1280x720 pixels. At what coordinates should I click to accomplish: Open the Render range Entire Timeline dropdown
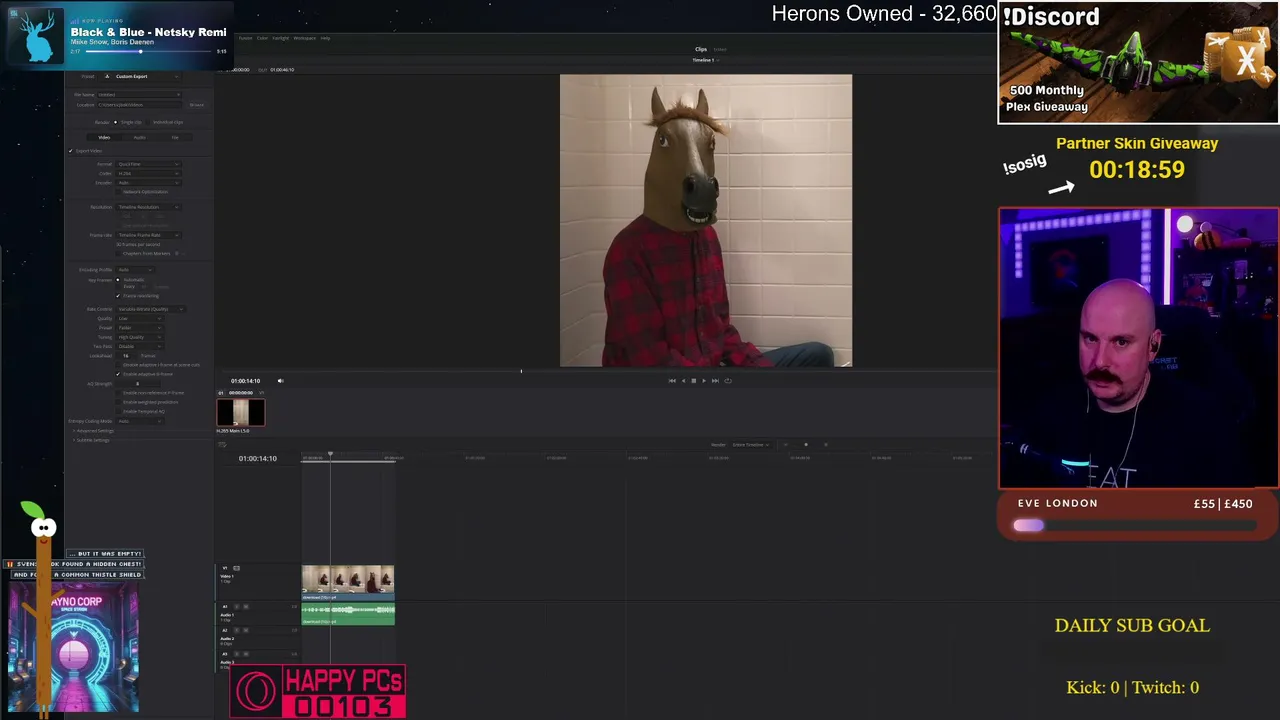[750, 445]
